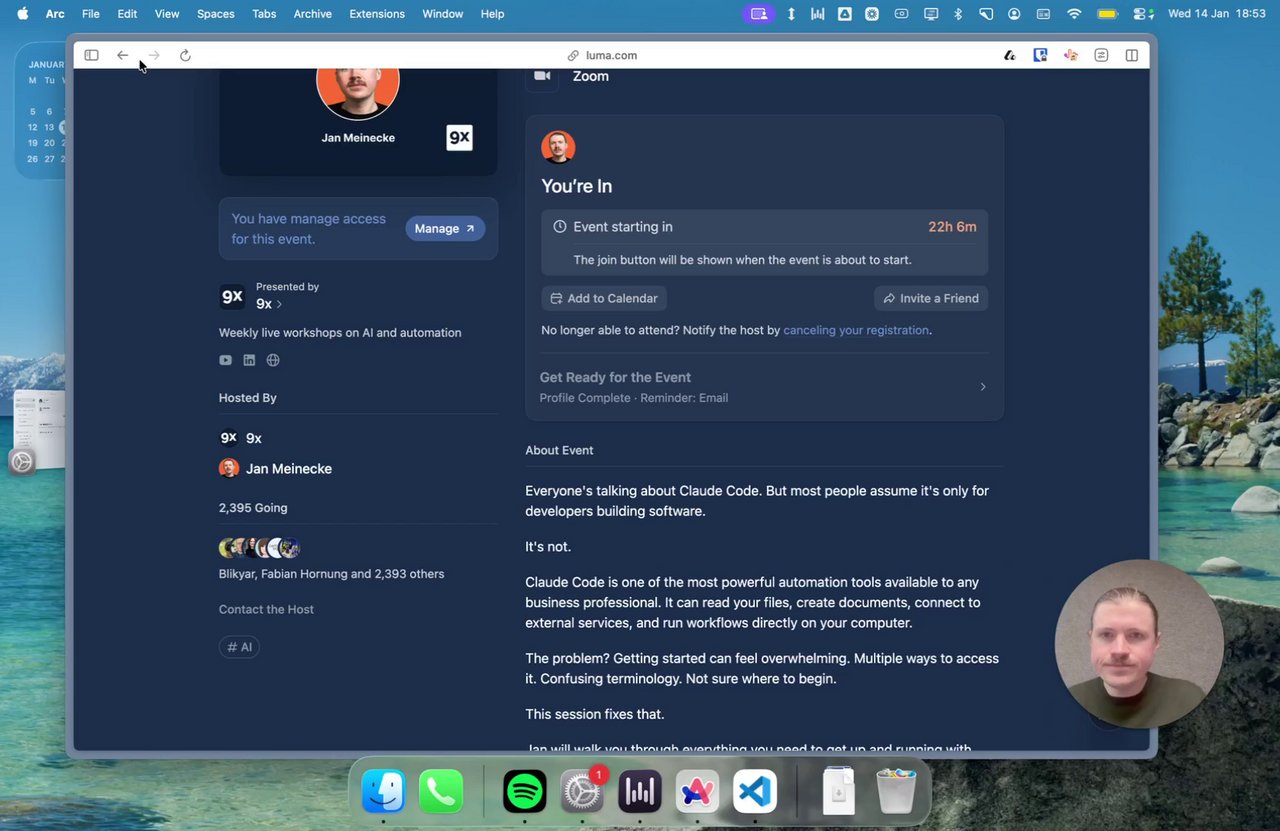Open Finder from the Dock
The height and width of the screenshot is (831, 1280).
click(383, 792)
